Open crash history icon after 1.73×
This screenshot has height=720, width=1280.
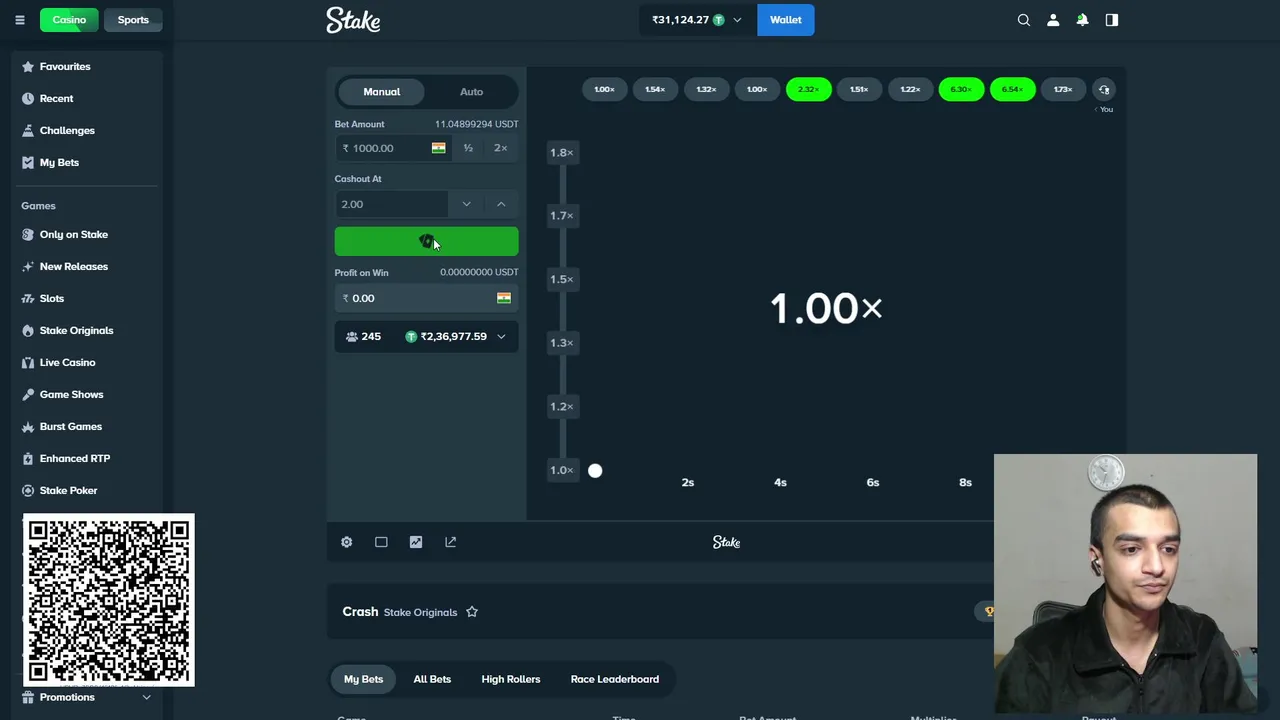[1104, 89]
